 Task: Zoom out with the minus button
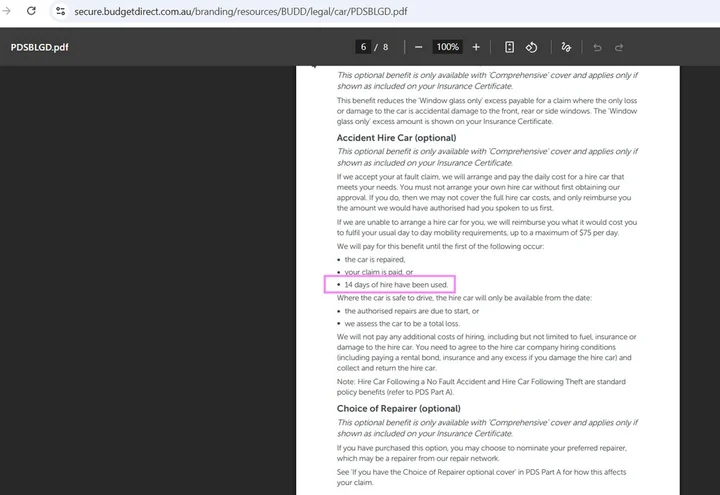coord(418,47)
